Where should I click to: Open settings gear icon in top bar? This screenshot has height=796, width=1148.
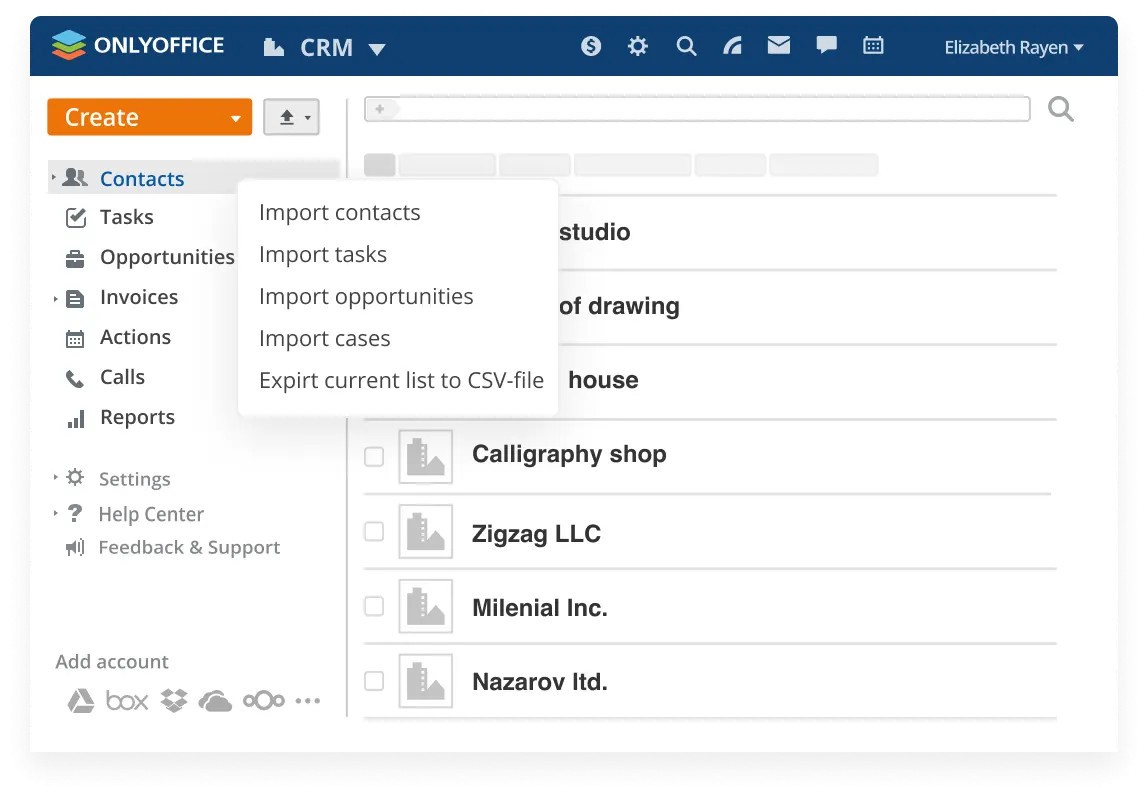[638, 46]
